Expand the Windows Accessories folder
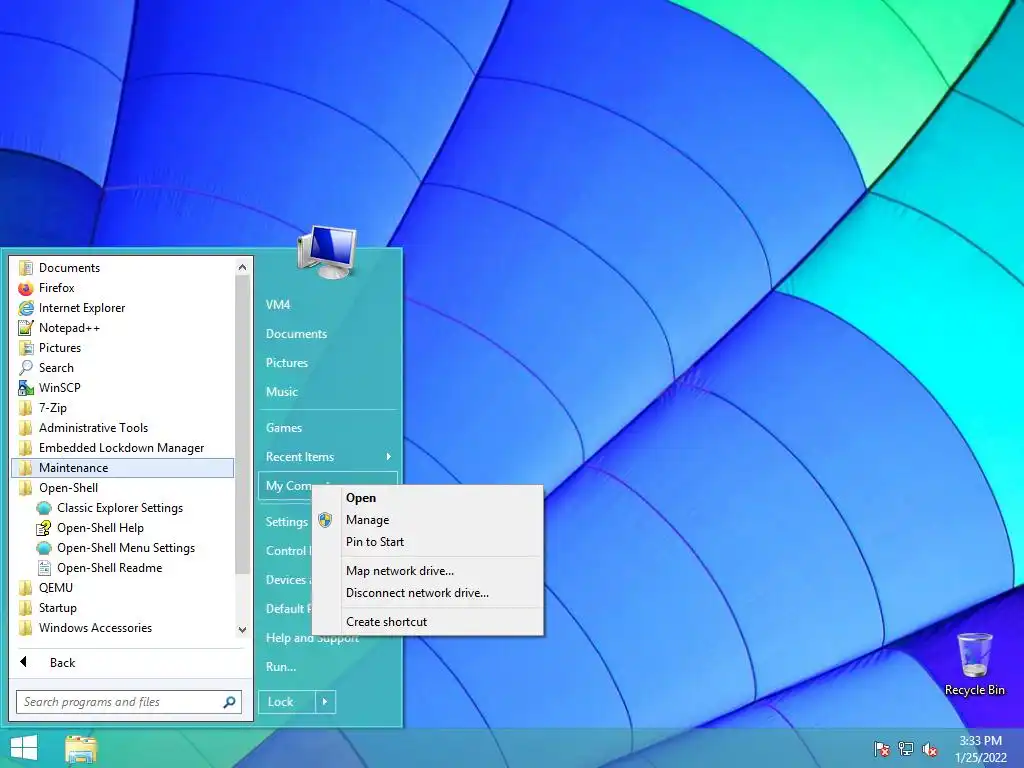The width and height of the screenshot is (1024, 768). click(122, 628)
